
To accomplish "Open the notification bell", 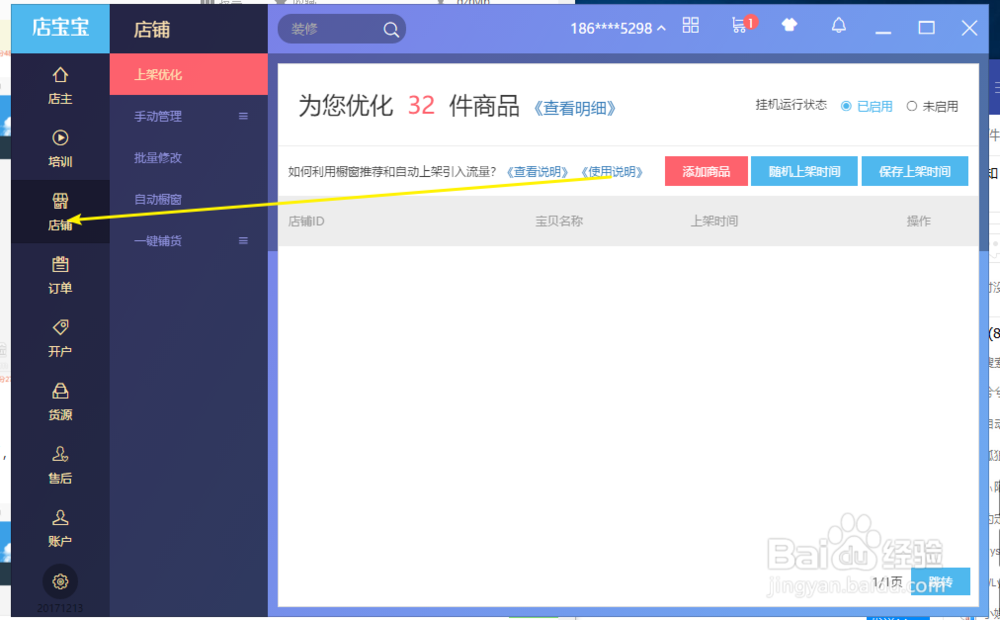I will (x=839, y=26).
